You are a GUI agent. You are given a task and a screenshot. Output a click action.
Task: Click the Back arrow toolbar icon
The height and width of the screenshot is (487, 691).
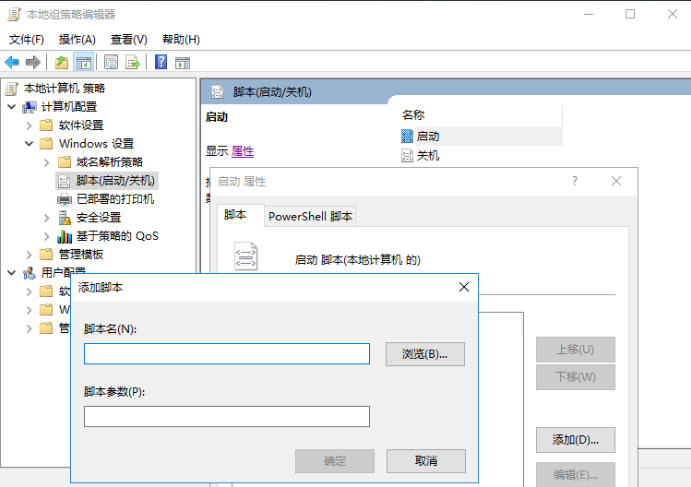point(12,63)
